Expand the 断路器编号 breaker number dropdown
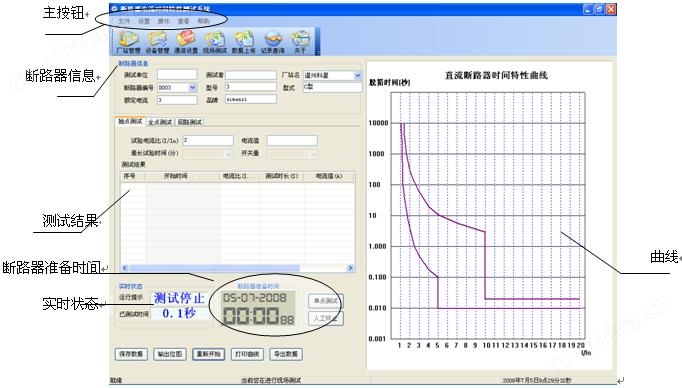The width and height of the screenshot is (682, 388). pyautogui.click(x=193, y=87)
